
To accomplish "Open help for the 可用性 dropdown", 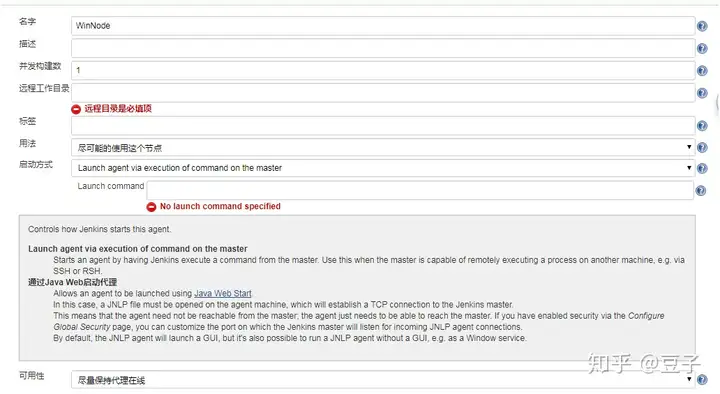I will [702, 379].
